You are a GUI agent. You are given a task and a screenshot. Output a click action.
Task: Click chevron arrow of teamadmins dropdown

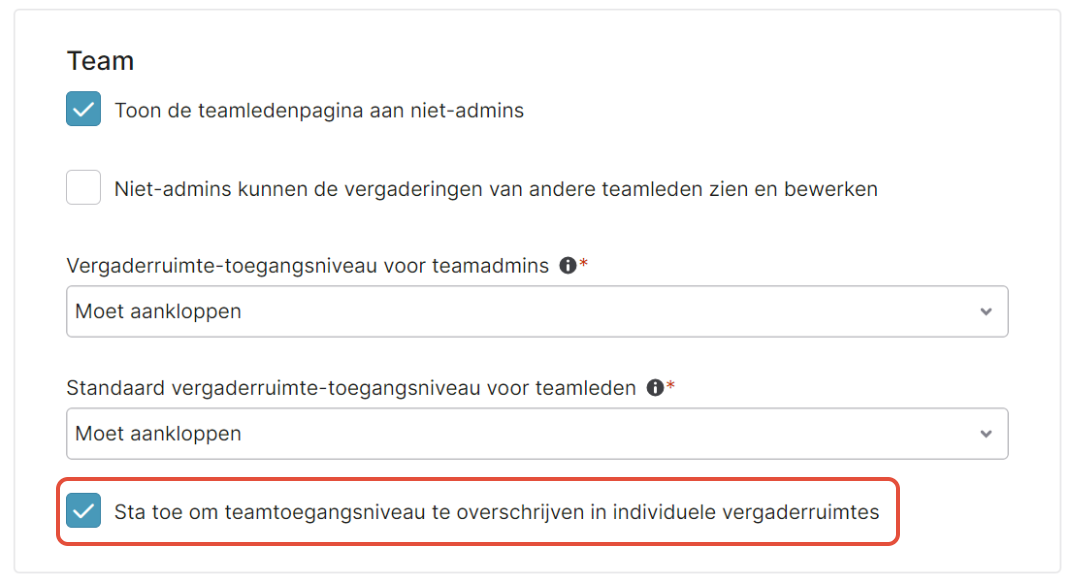pos(985,312)
